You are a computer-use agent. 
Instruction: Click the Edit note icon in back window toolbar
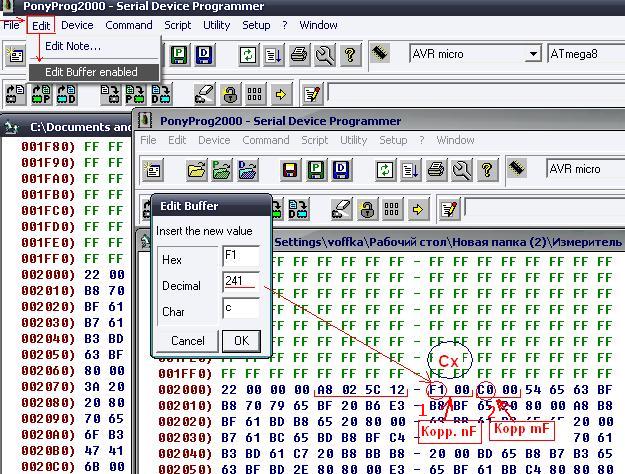tap(311, 95)
